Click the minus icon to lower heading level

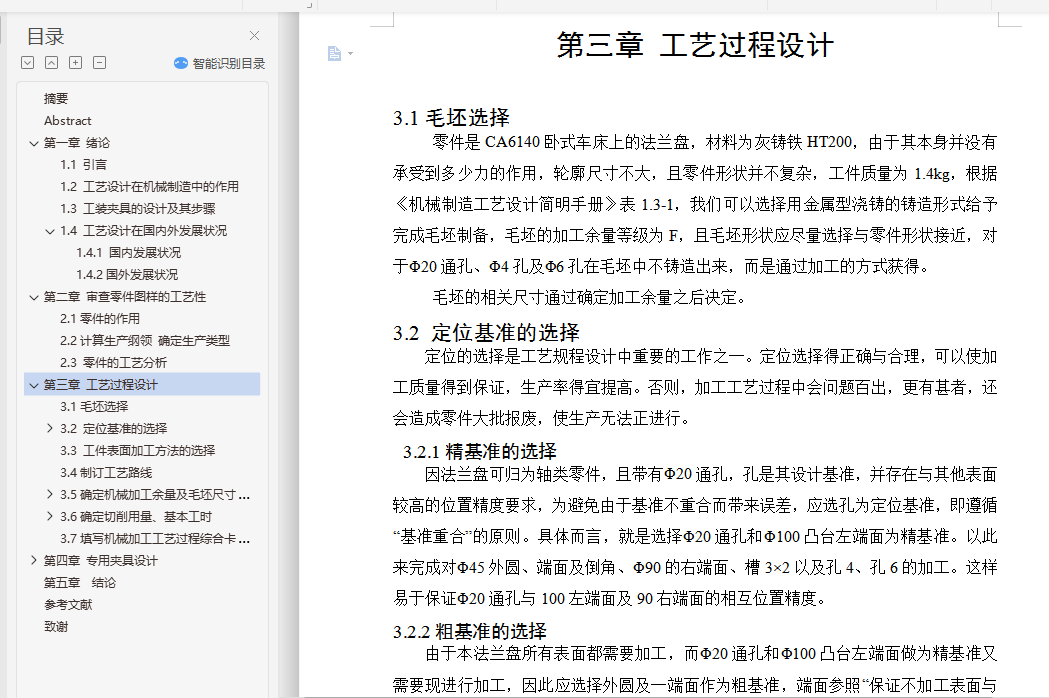click(100, 63)
